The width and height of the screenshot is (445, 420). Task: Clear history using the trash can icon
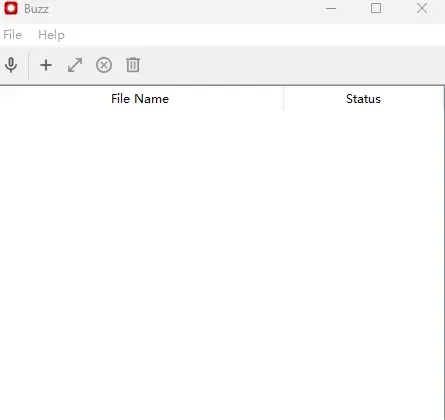pyautogui.click(x=133, y=65)
